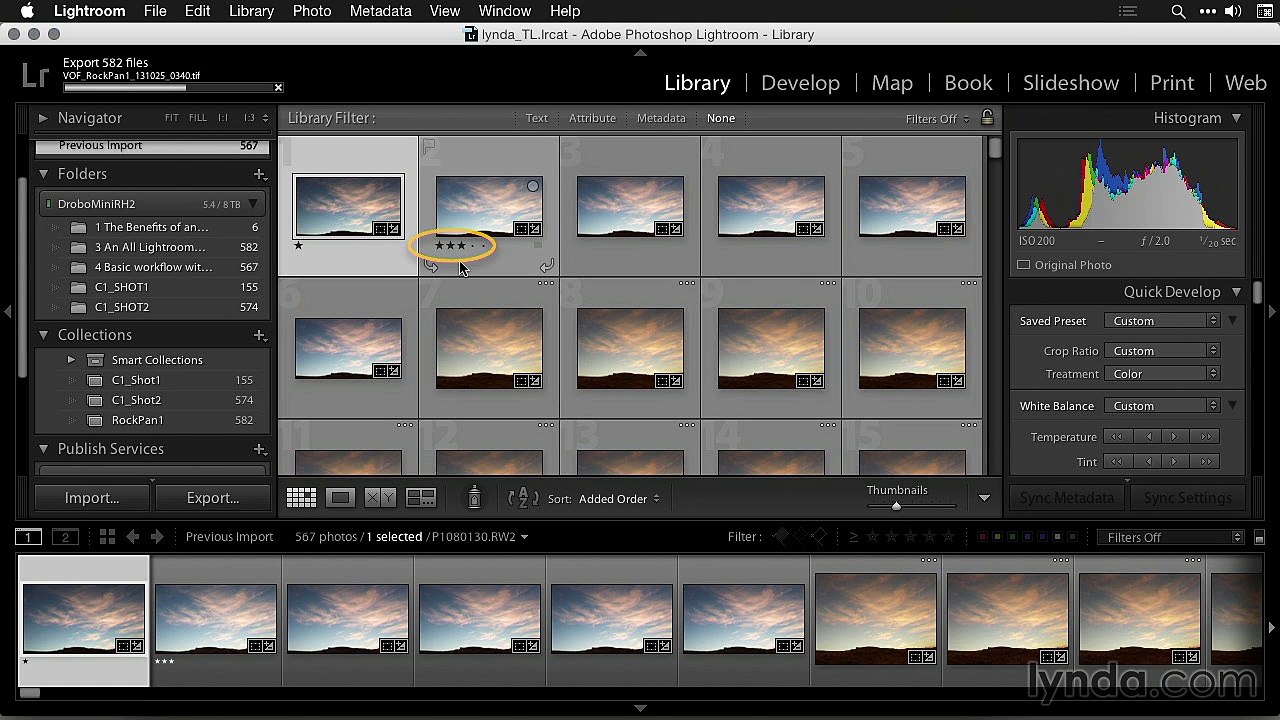Click the Library Filter lock icon

[987, 117]
